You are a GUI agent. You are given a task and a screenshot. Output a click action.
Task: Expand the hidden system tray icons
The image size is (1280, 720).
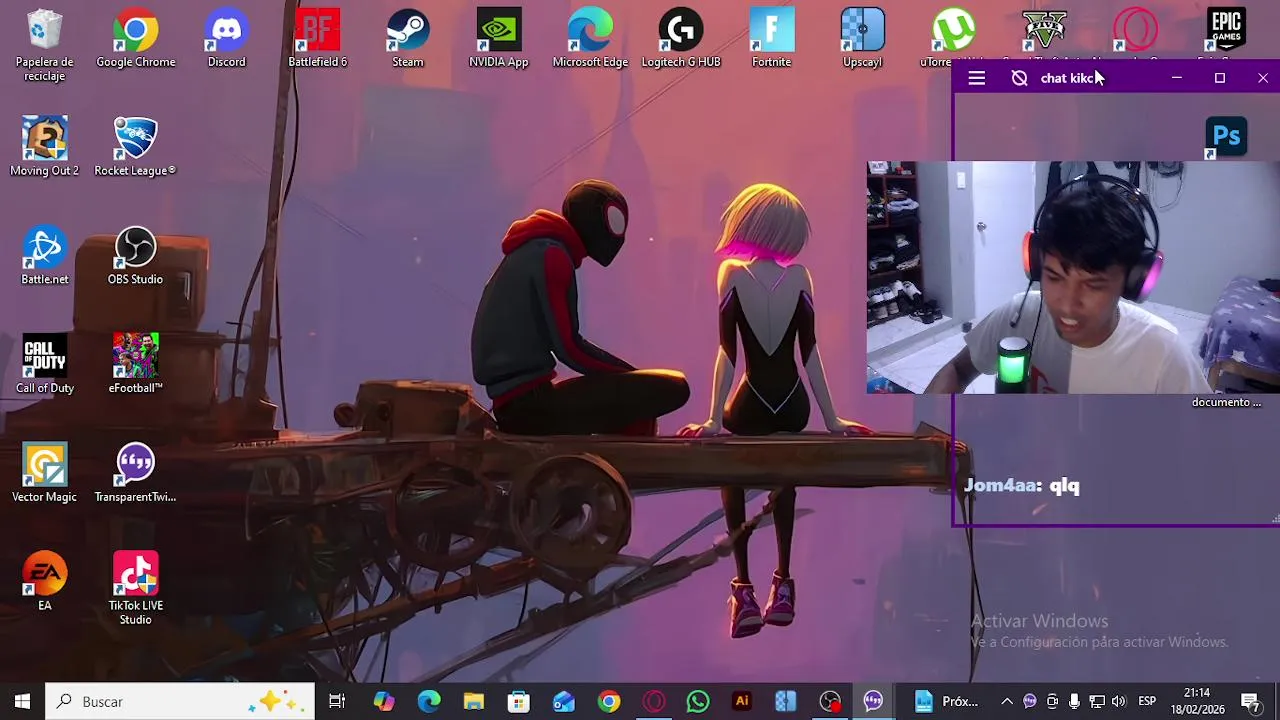(1007, 702)
